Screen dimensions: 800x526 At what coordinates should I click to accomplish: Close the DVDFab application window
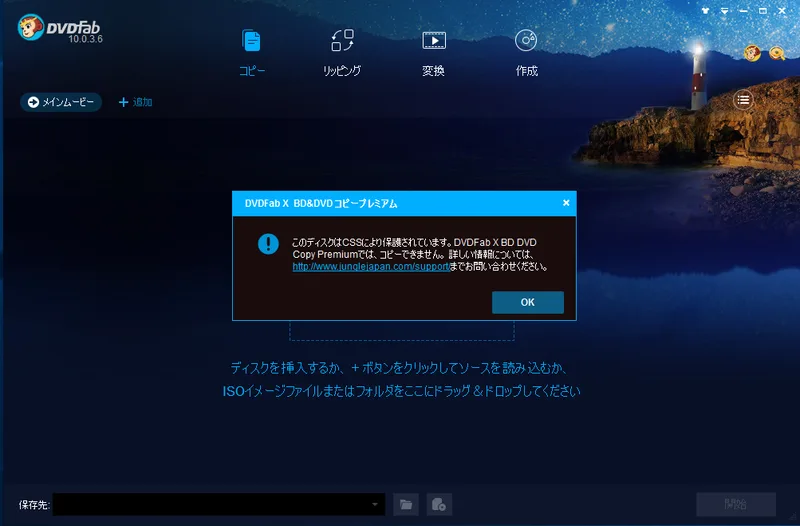[x=782, y=11]
